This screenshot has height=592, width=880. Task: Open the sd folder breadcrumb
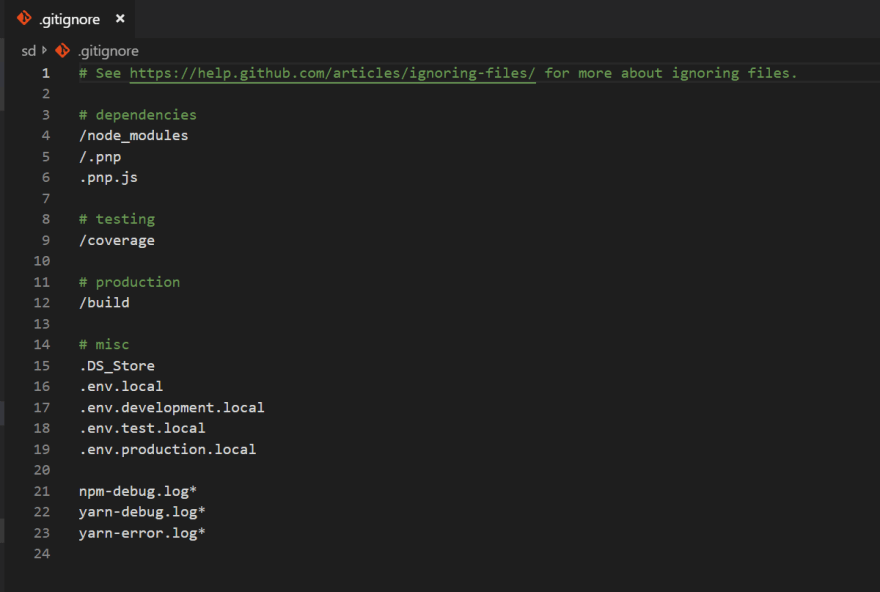(28, 51)
